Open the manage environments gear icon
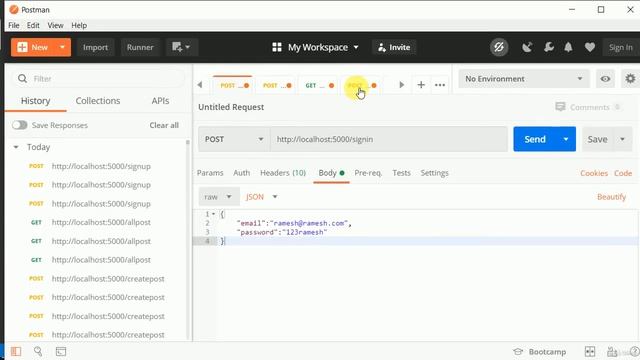 (x=630, y=78)
